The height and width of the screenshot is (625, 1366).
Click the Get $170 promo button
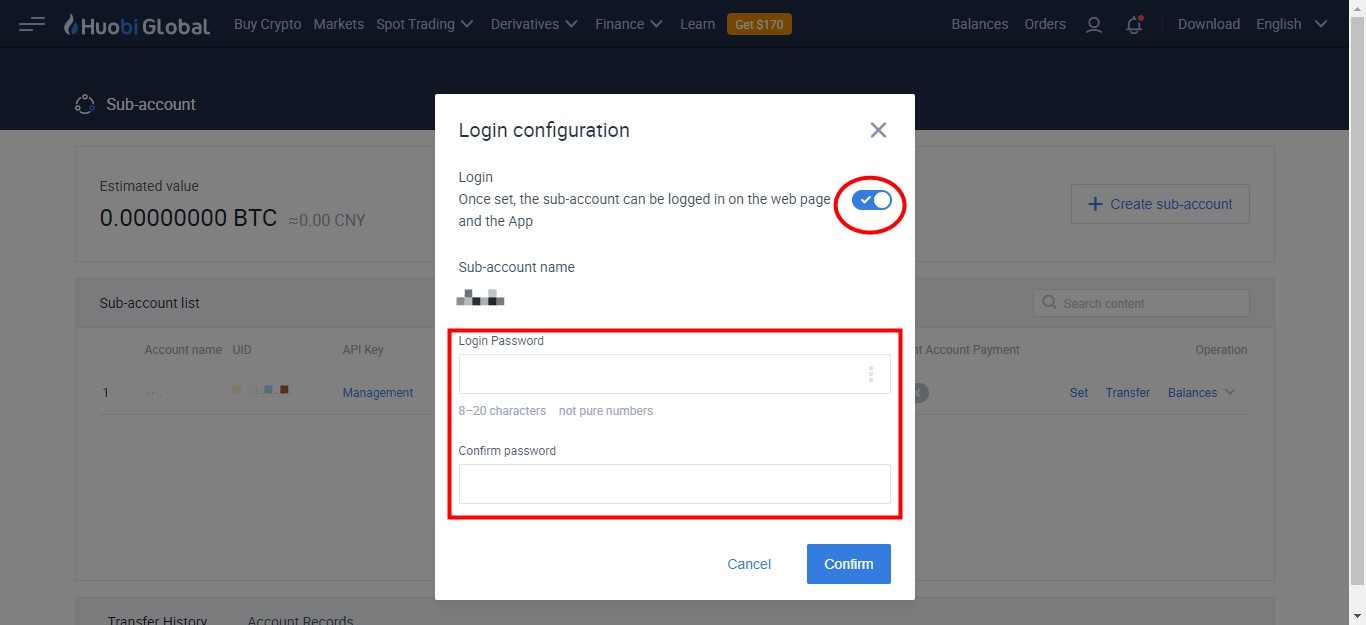[x=759, y=24]
